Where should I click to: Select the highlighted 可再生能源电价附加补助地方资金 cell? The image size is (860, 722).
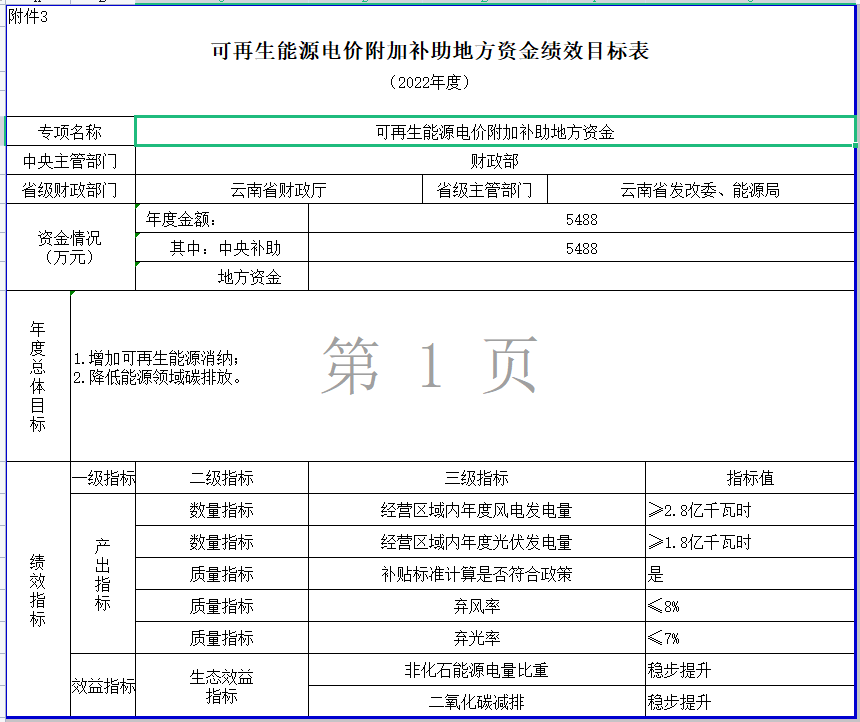coord(494,132)
